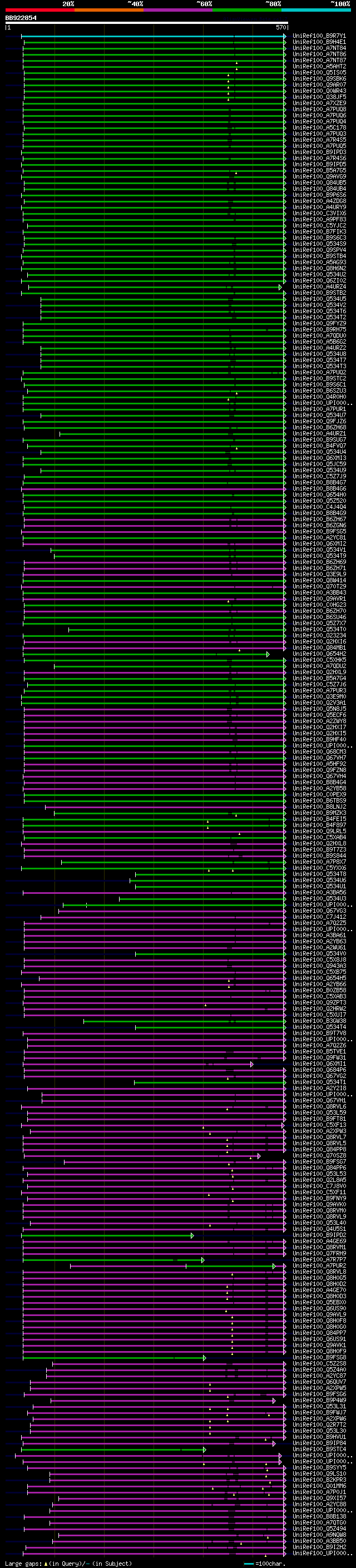Click the label UniRef100_Q01MM6
This screenshot has height=1568, width=356.
[319, 1486]
